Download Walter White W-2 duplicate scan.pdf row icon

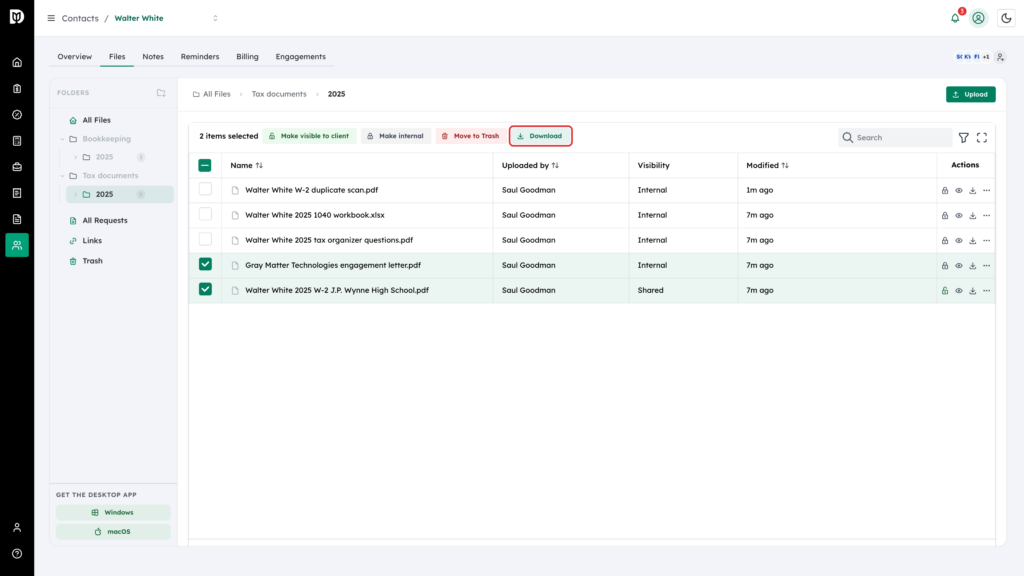click(x=972, y=191)
